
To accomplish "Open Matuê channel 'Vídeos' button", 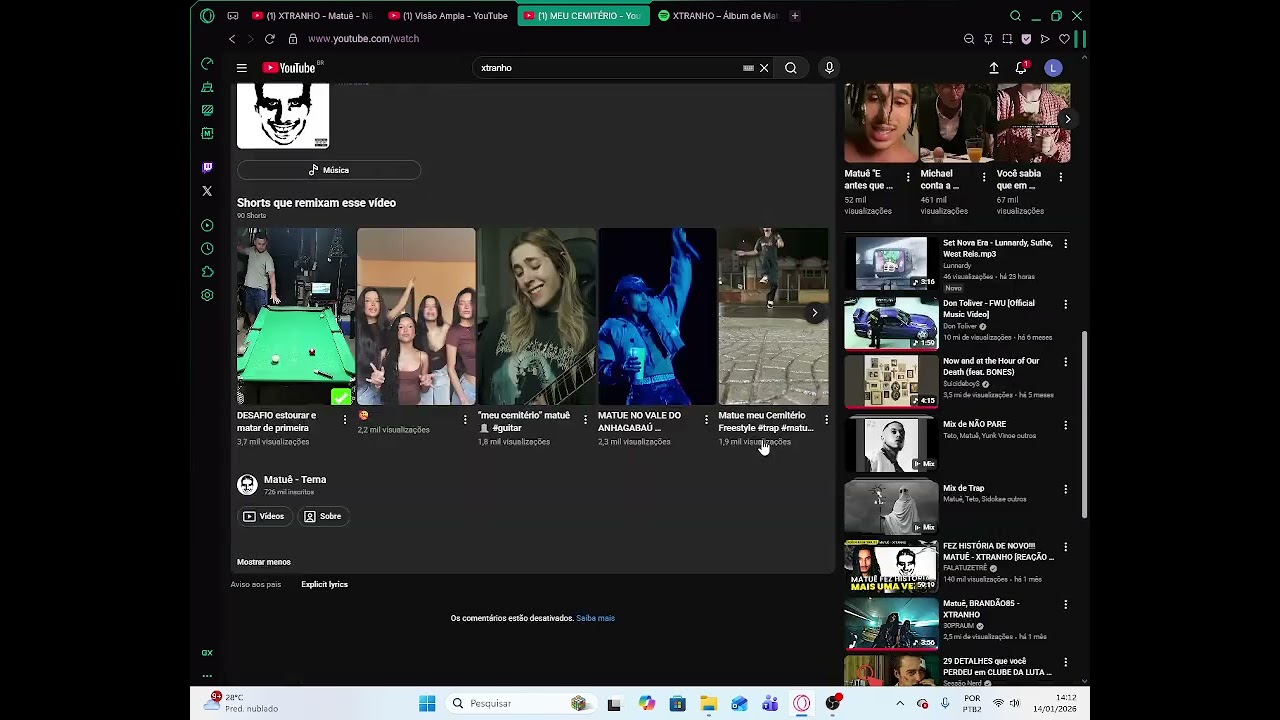I will [x=264, y=516].
